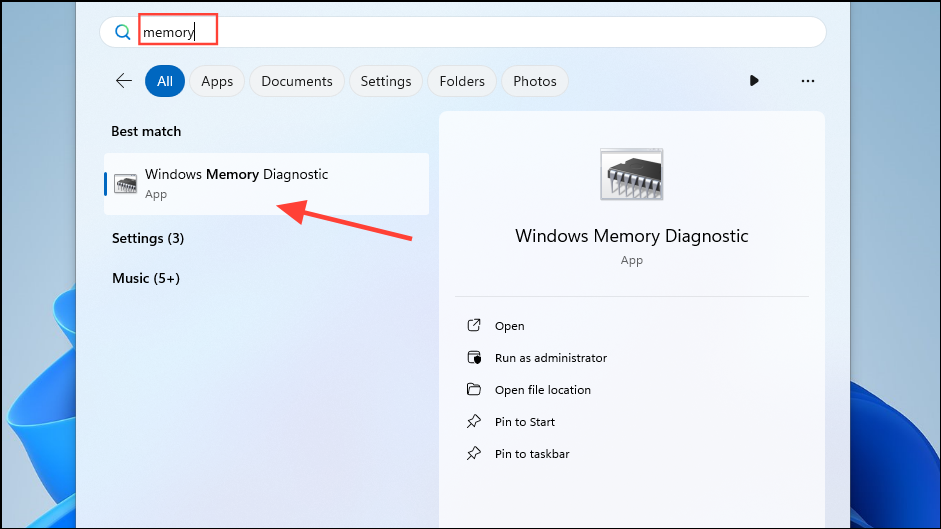Expand the Settings (3) results group

(x=148, y=238)
